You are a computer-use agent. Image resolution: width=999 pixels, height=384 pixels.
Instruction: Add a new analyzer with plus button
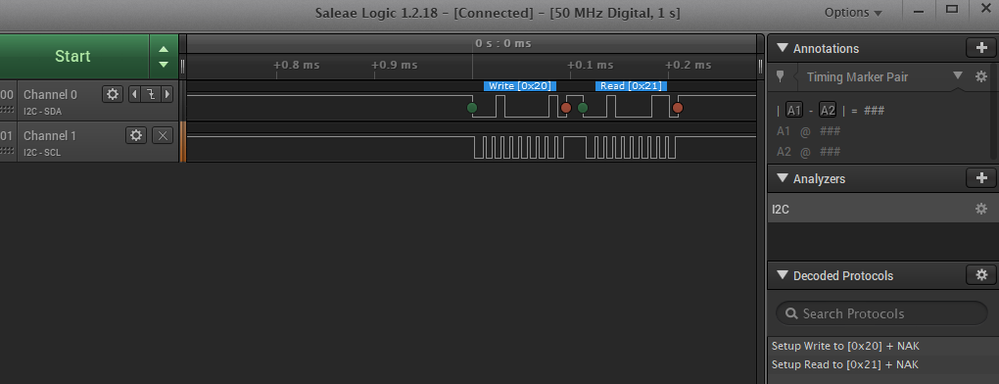981,178
